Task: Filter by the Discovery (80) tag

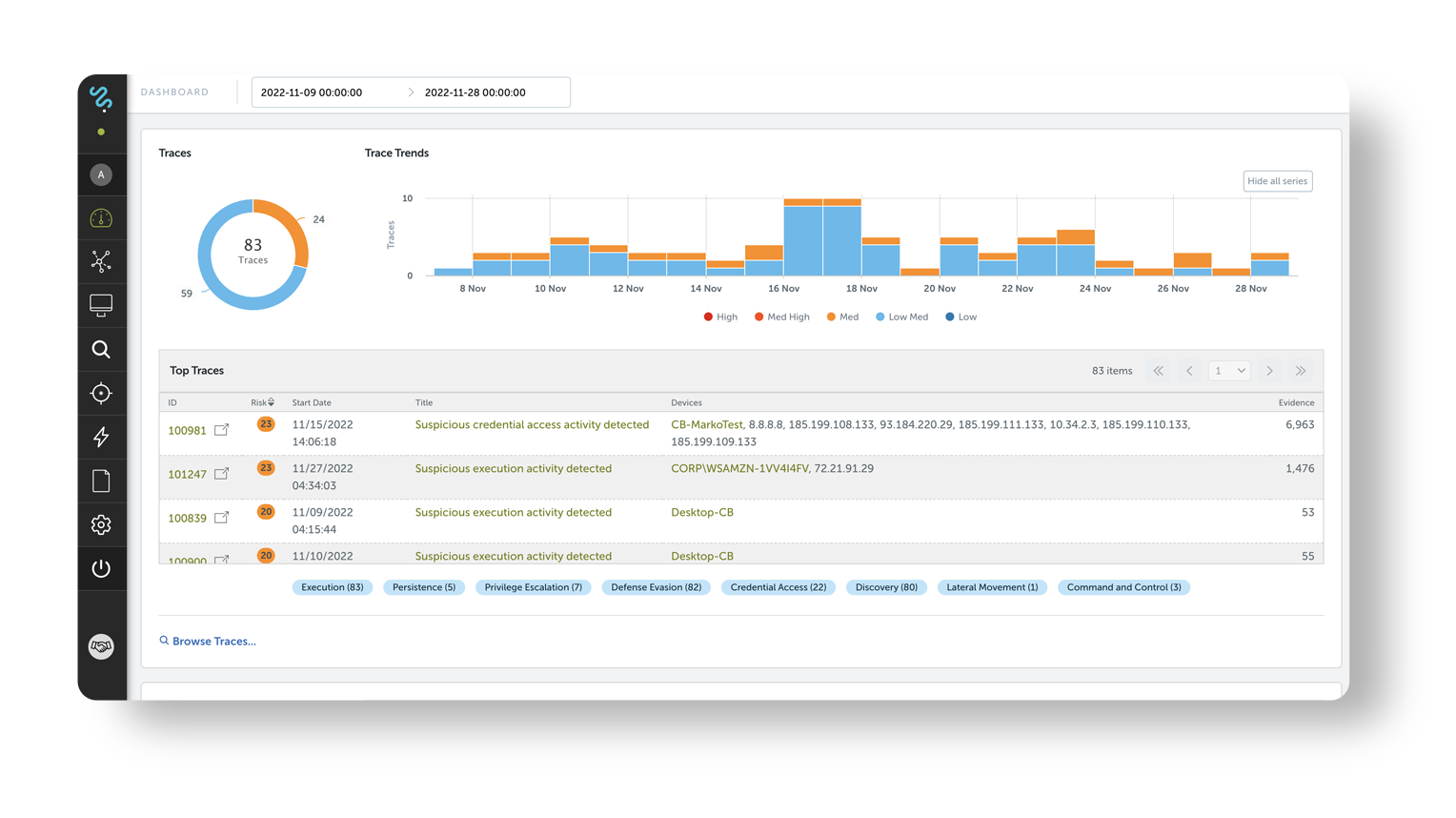Action: coord(886,587)
